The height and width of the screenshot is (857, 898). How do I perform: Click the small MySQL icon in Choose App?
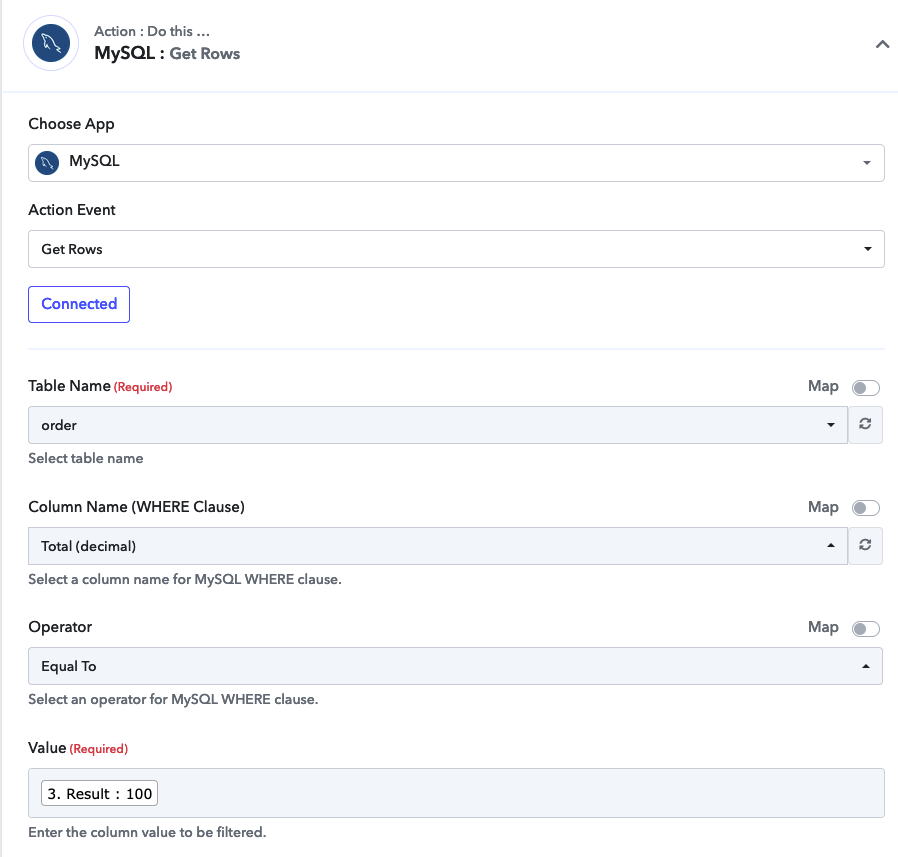tap(47, 163)
